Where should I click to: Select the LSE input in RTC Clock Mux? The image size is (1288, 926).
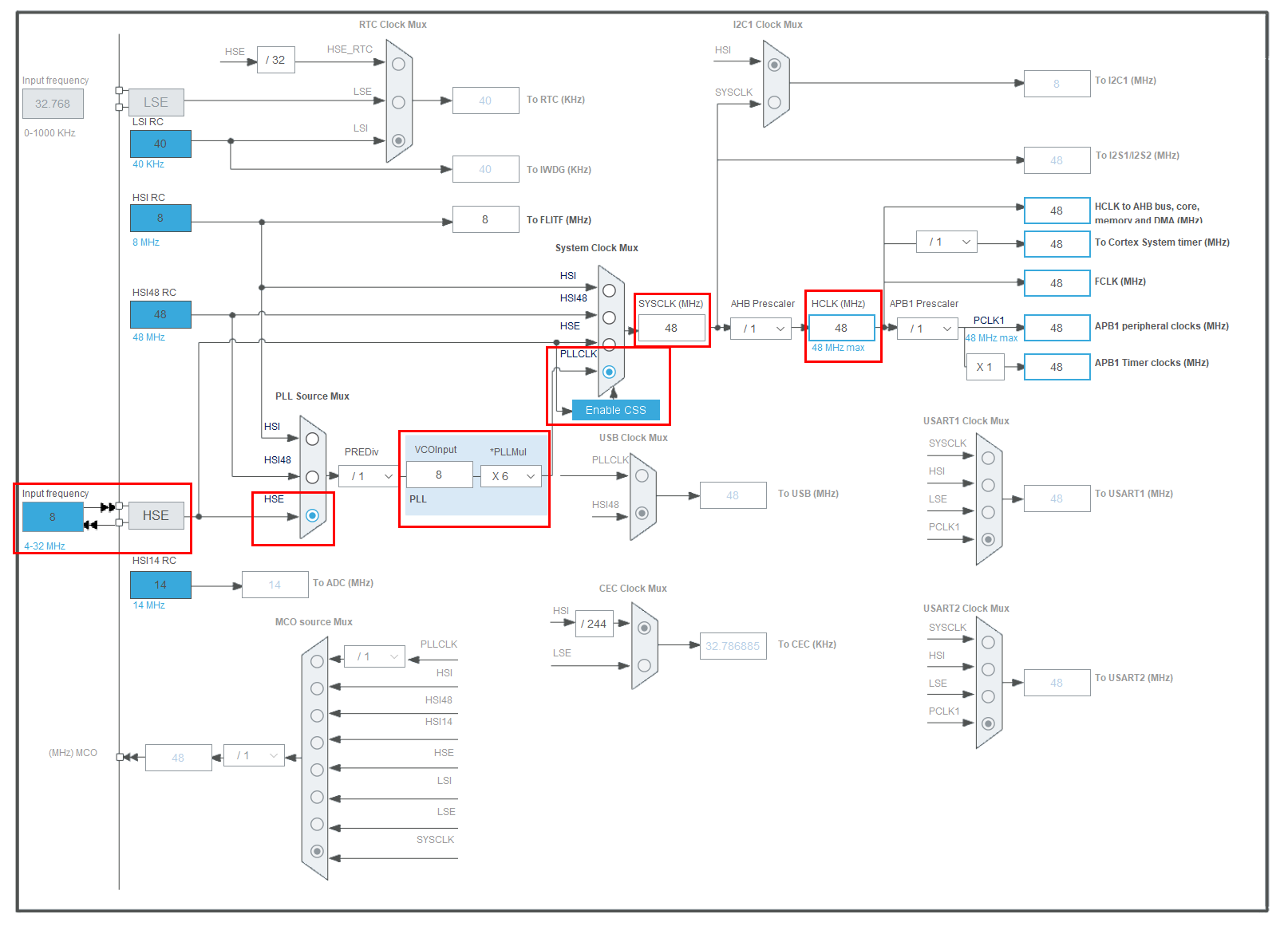(398, 101)
